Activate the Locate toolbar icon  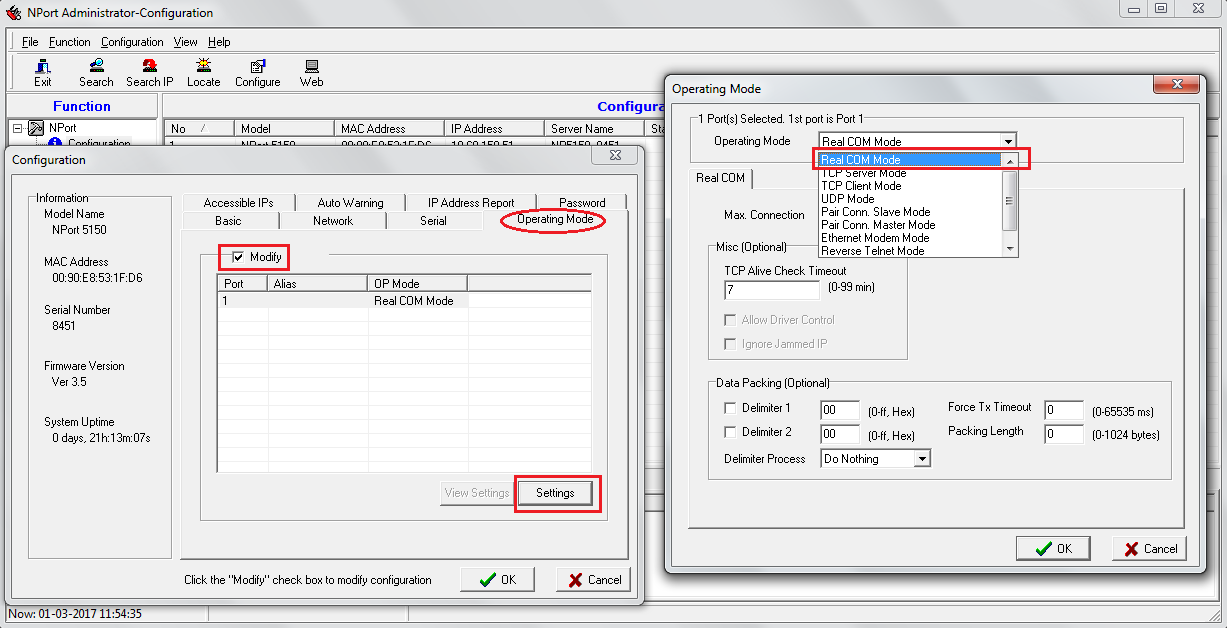point(203,73)
